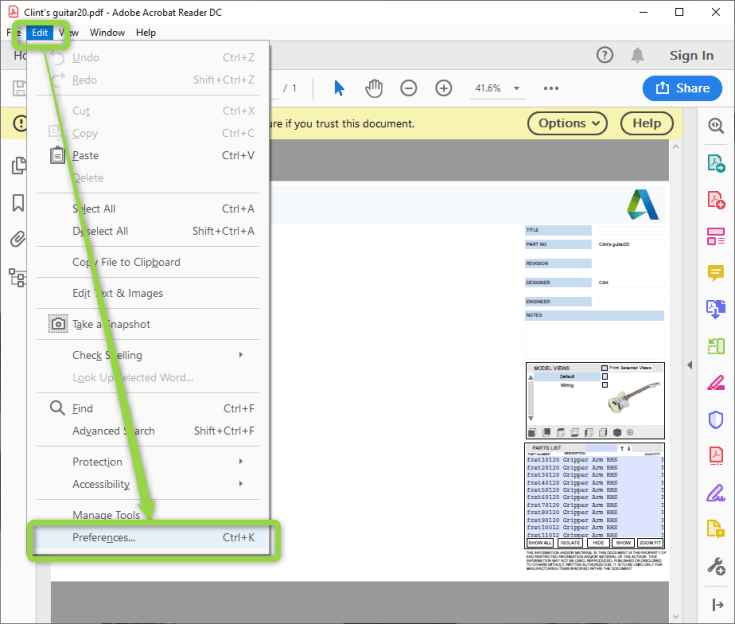Open the Bookmarks panel
Viewport: 735px width, 624px height.
(18, 203)
